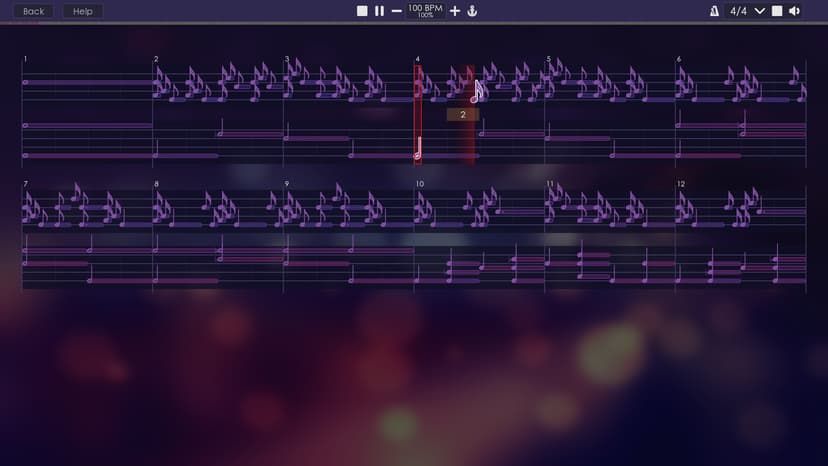Jump to measure 5 marker

click(x=549, y=59)
